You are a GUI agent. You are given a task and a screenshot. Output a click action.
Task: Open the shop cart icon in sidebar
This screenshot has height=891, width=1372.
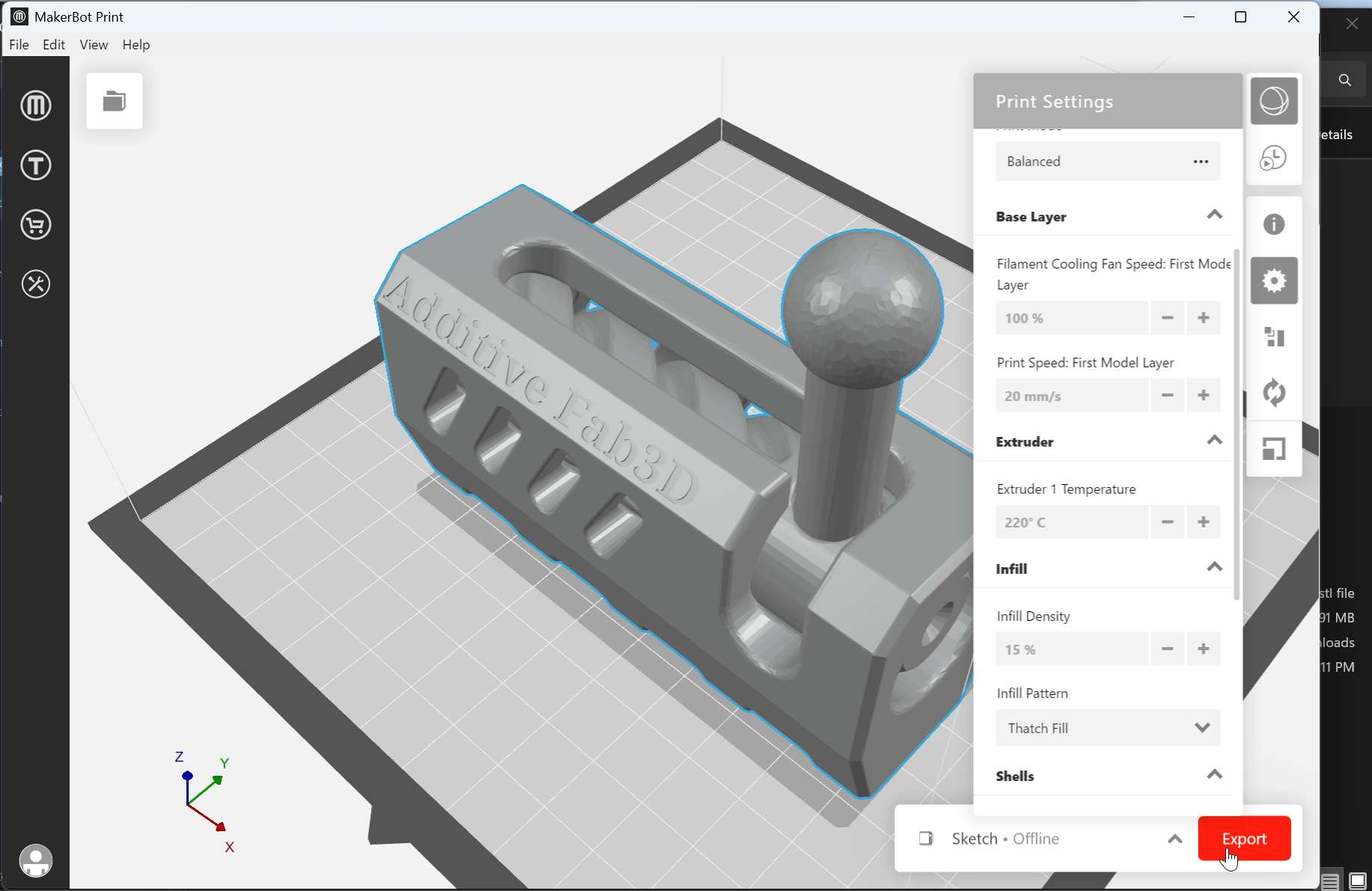pyautogui.click(x=35, y=224)
